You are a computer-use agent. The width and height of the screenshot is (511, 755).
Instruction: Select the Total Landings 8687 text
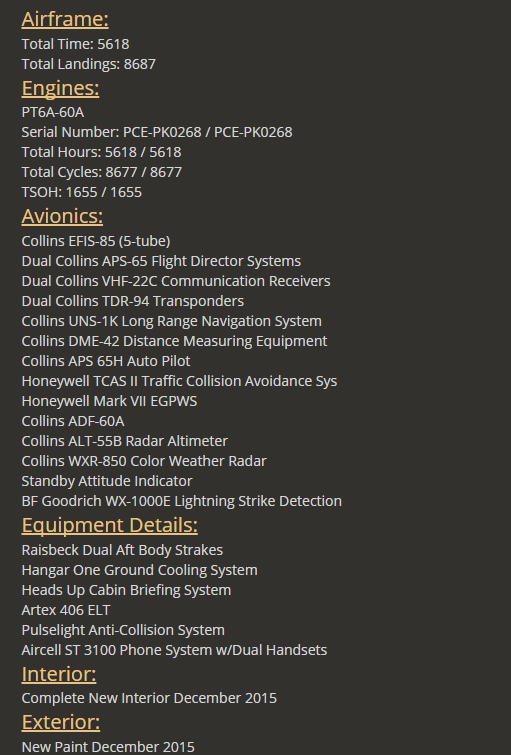[x=89, y=64]
